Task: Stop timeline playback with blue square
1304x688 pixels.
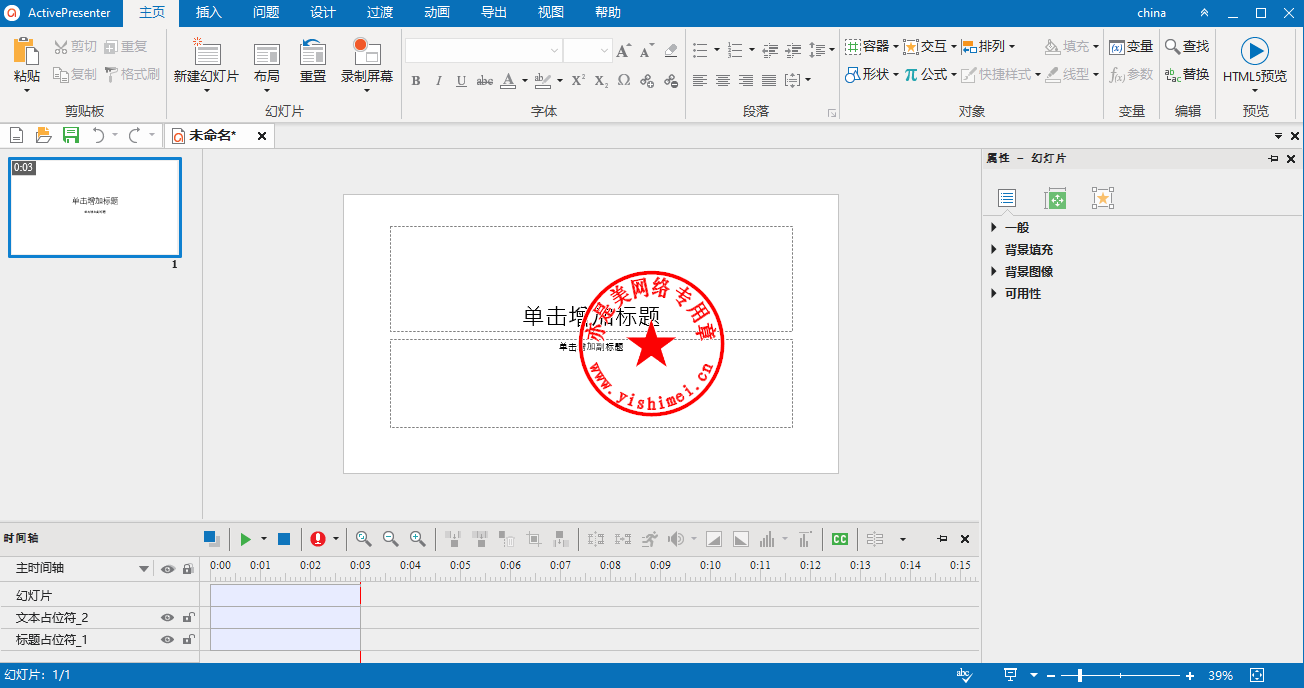Action: click(x=284, y=539)
